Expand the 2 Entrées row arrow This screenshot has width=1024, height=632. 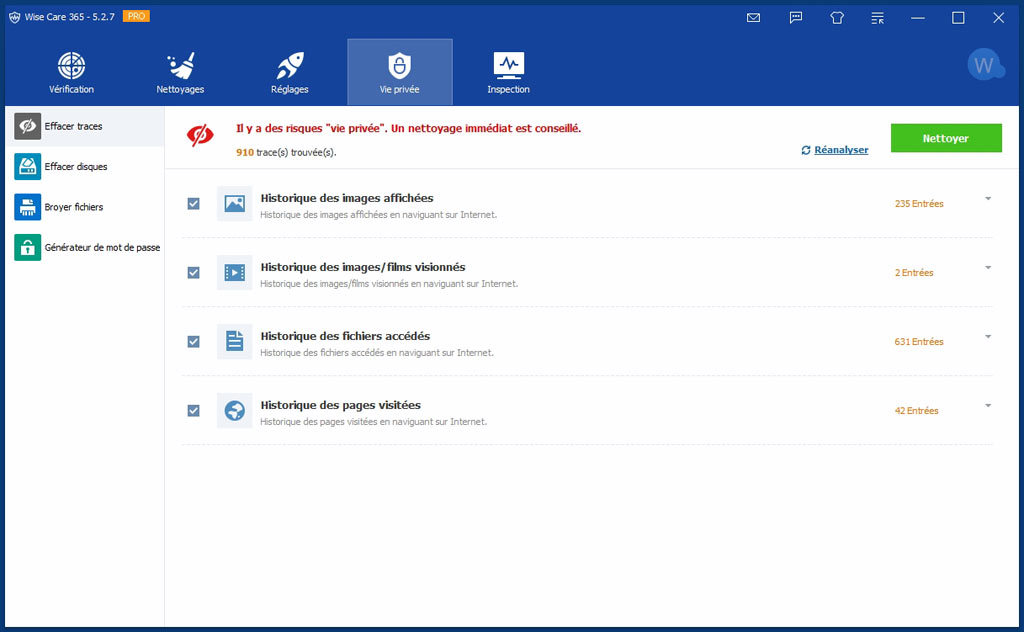[988, 268]
